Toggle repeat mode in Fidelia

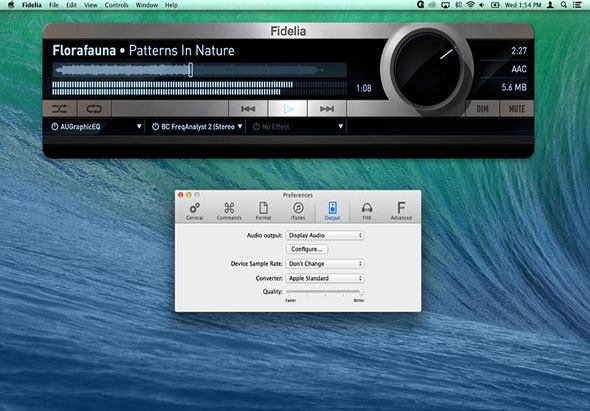(94, 109)
